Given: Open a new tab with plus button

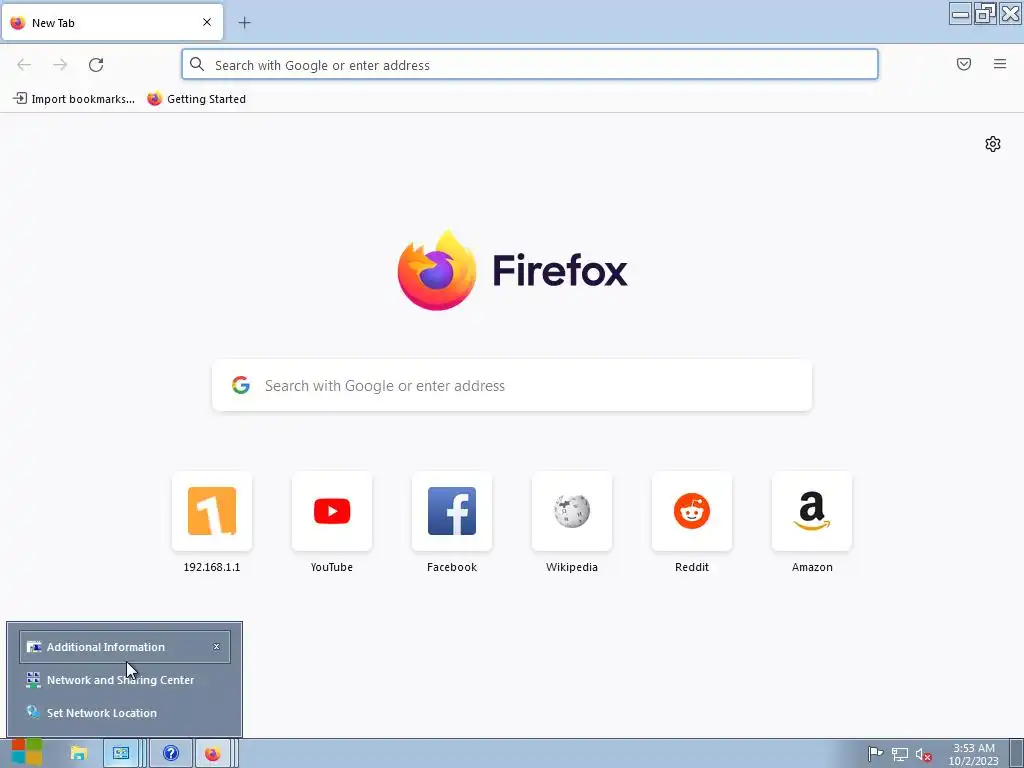Looking at the screenshot, I should pyautogui.click(x=244, y=23).
